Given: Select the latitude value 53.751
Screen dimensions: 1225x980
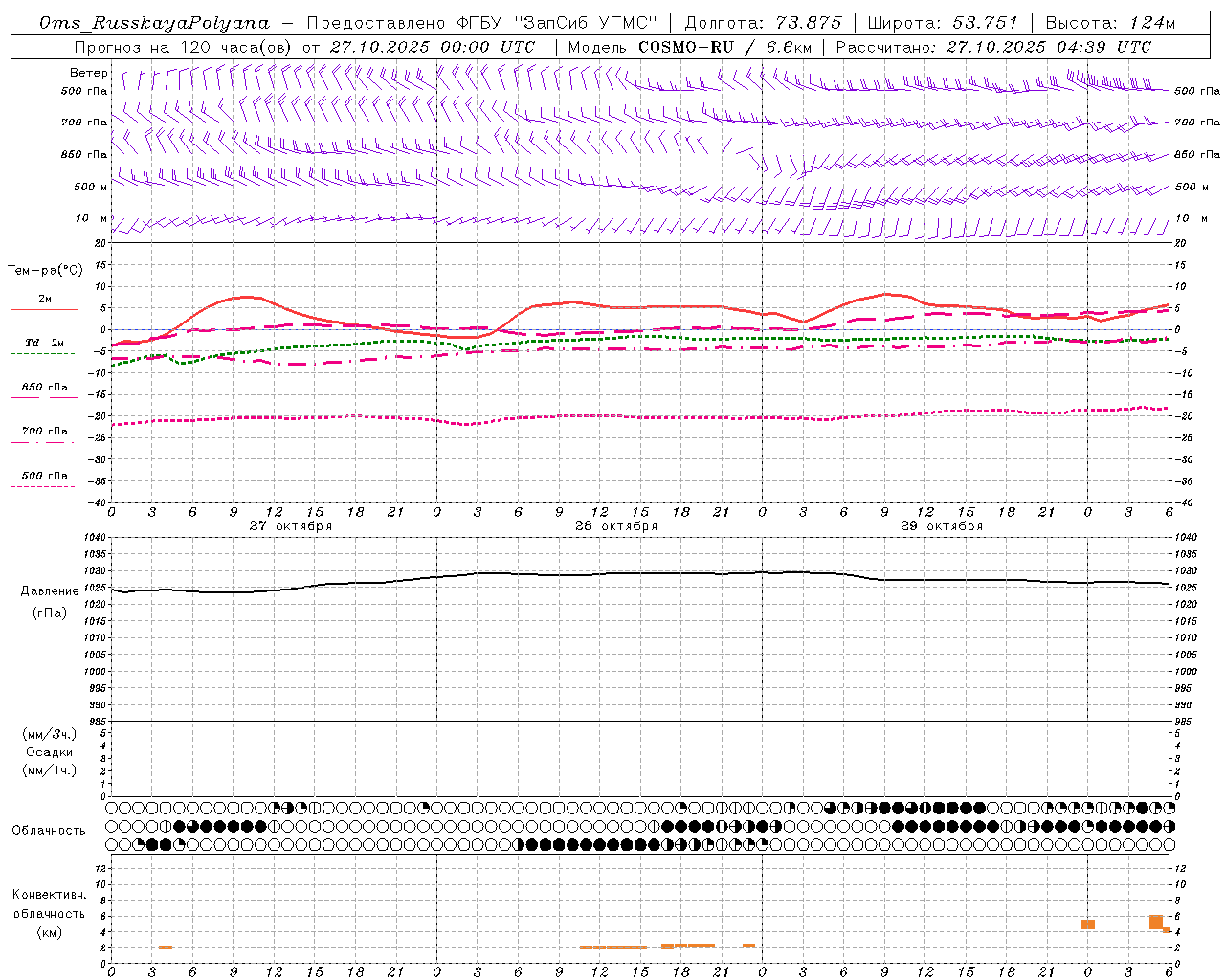Looking at the screenshot, I should (986, 23).
